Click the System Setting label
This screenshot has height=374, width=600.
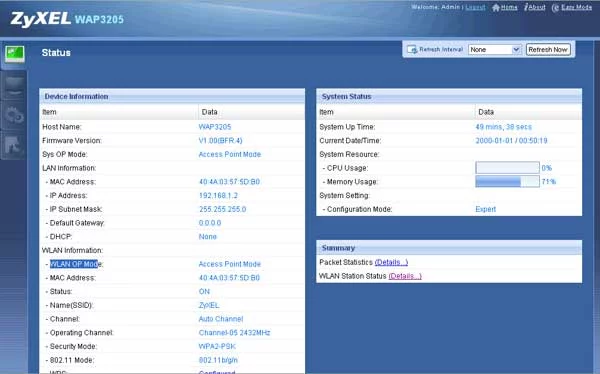[344, 196]
